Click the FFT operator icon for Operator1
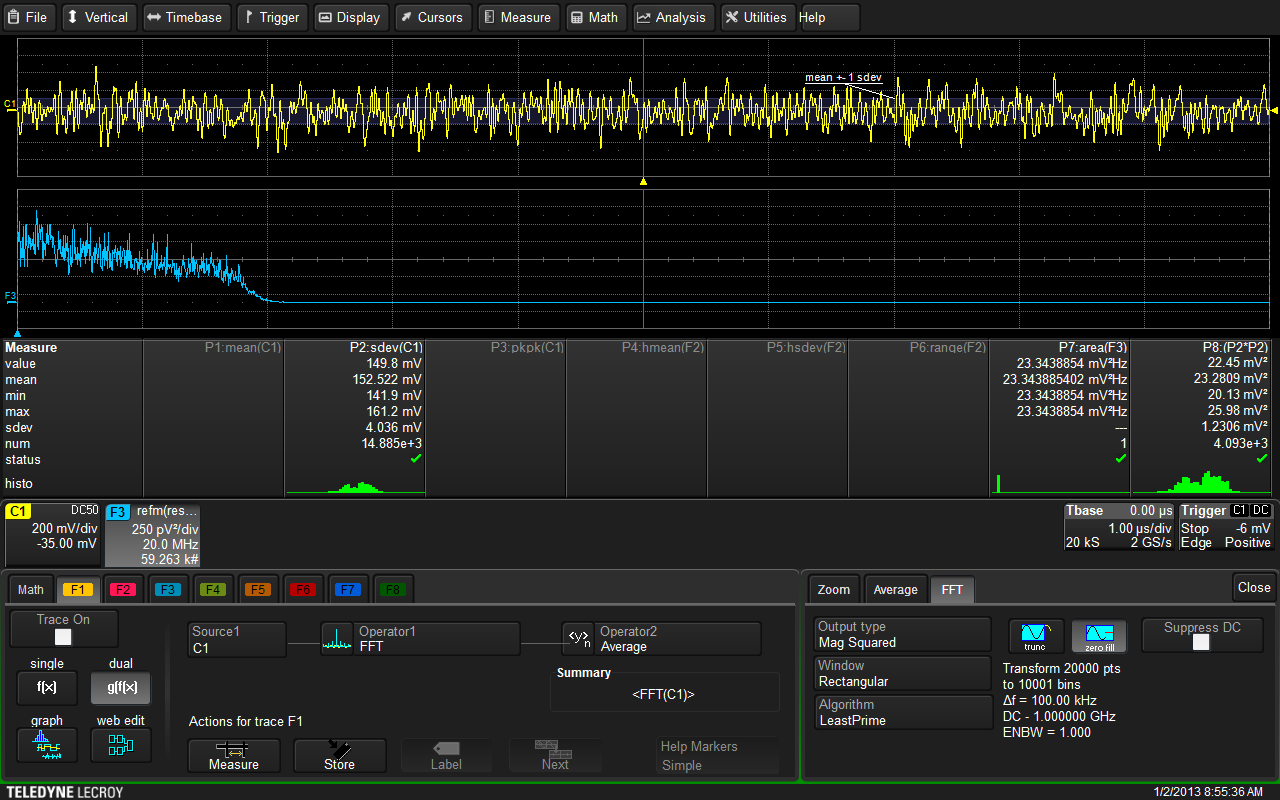Screen dimensions: 1280x800 (x=337, y=639)
